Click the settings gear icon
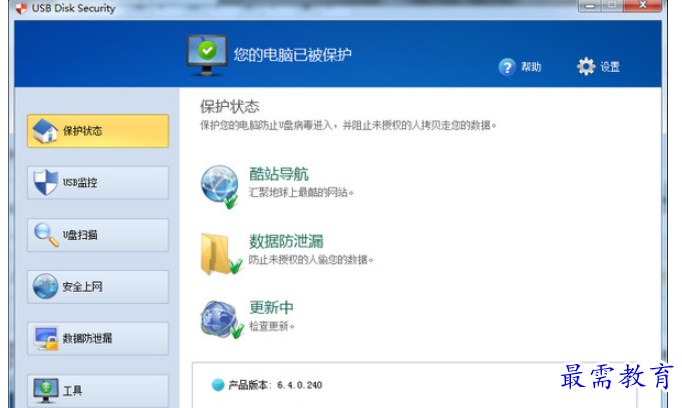The height and width of the screenshot is (408, 682). [x=586, y=67]
